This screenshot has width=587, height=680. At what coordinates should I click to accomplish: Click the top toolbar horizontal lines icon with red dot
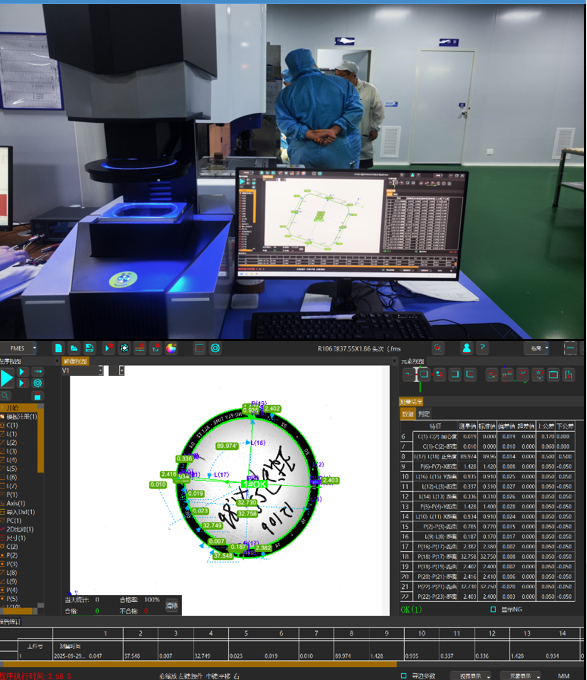click(140, 348)
